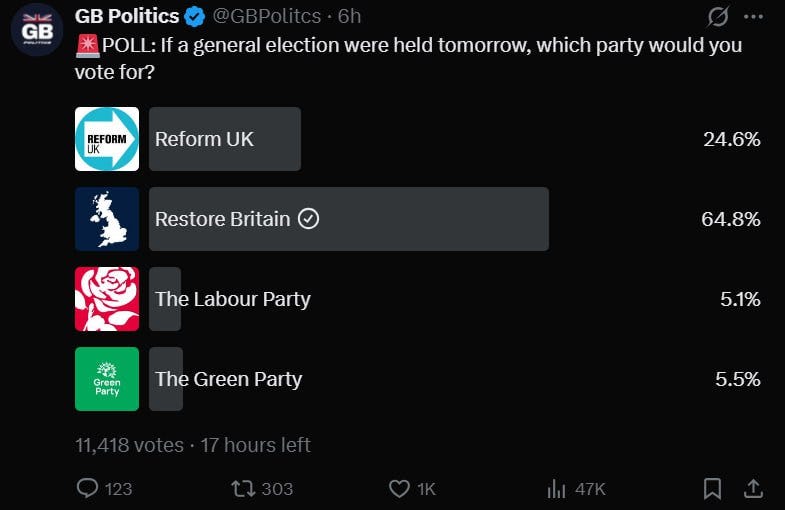
Task: Open GB Politics profile avatar
Action: click(x=38, y=29)
